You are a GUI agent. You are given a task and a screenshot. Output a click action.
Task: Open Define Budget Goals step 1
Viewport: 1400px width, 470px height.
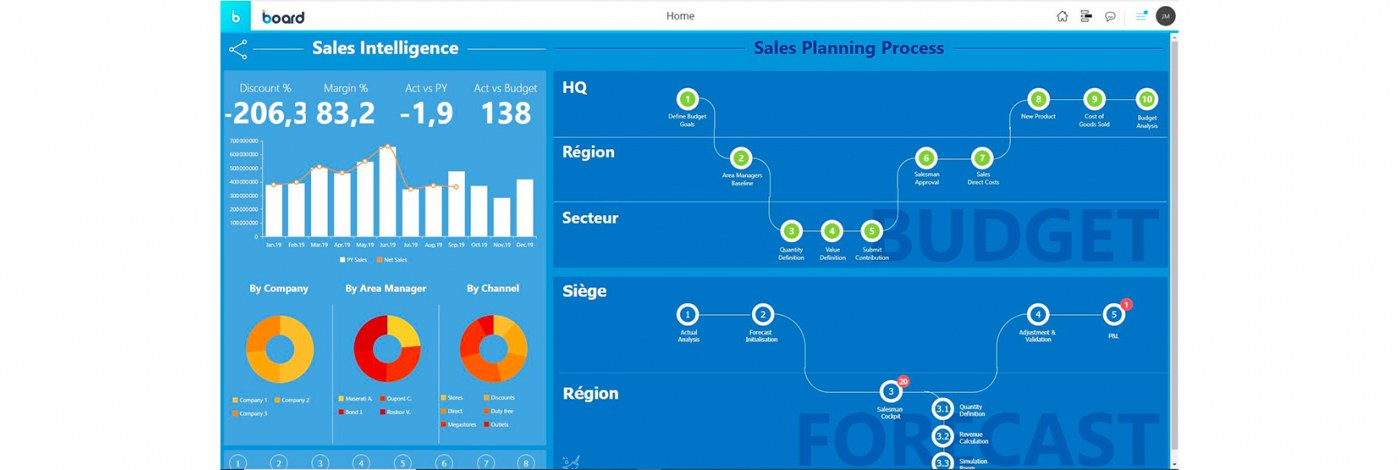[x=687, y=99]
